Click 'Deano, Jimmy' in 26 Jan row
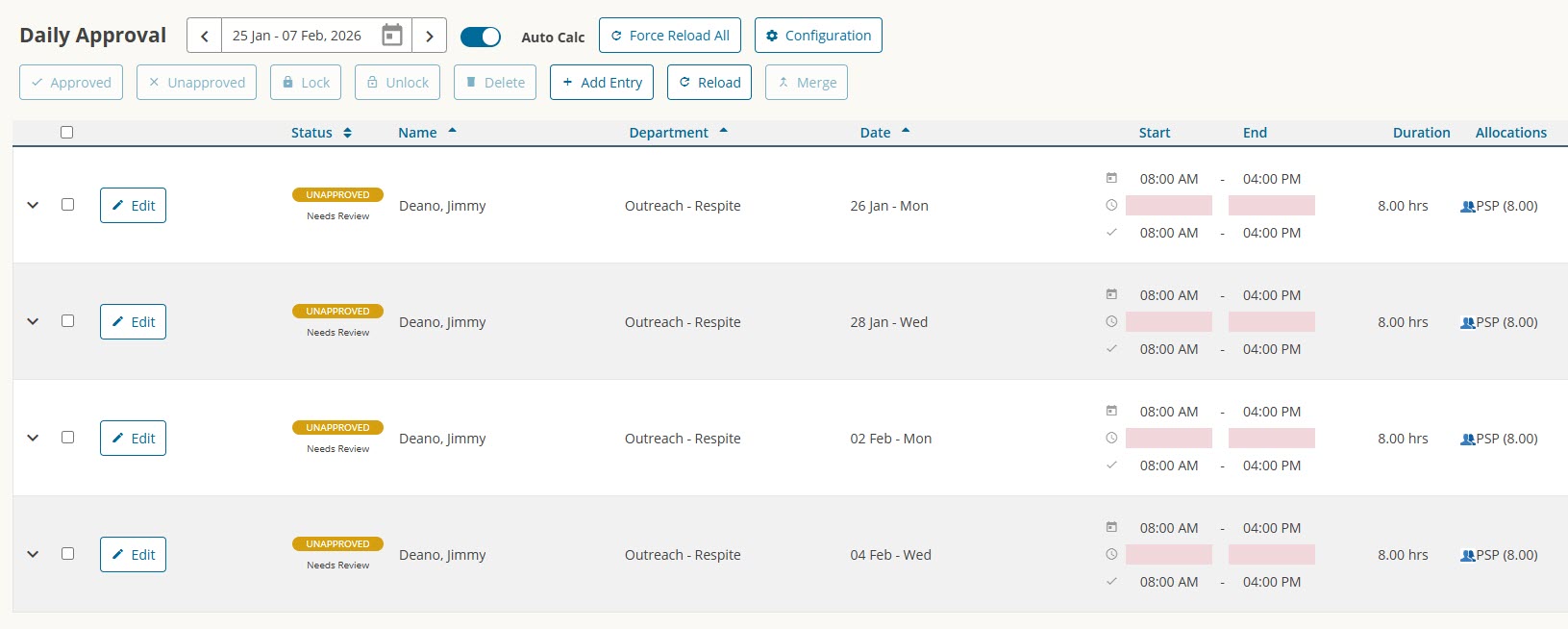1568x629 pixels. (x=442, y=206)
